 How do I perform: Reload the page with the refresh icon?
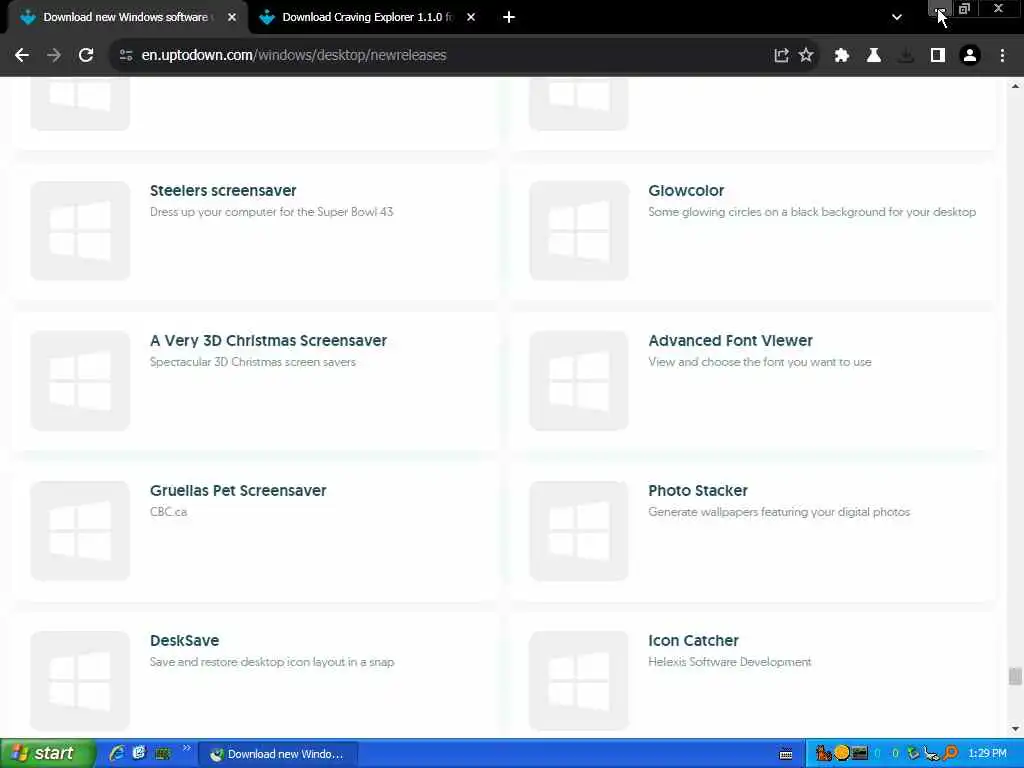point(86,56)
